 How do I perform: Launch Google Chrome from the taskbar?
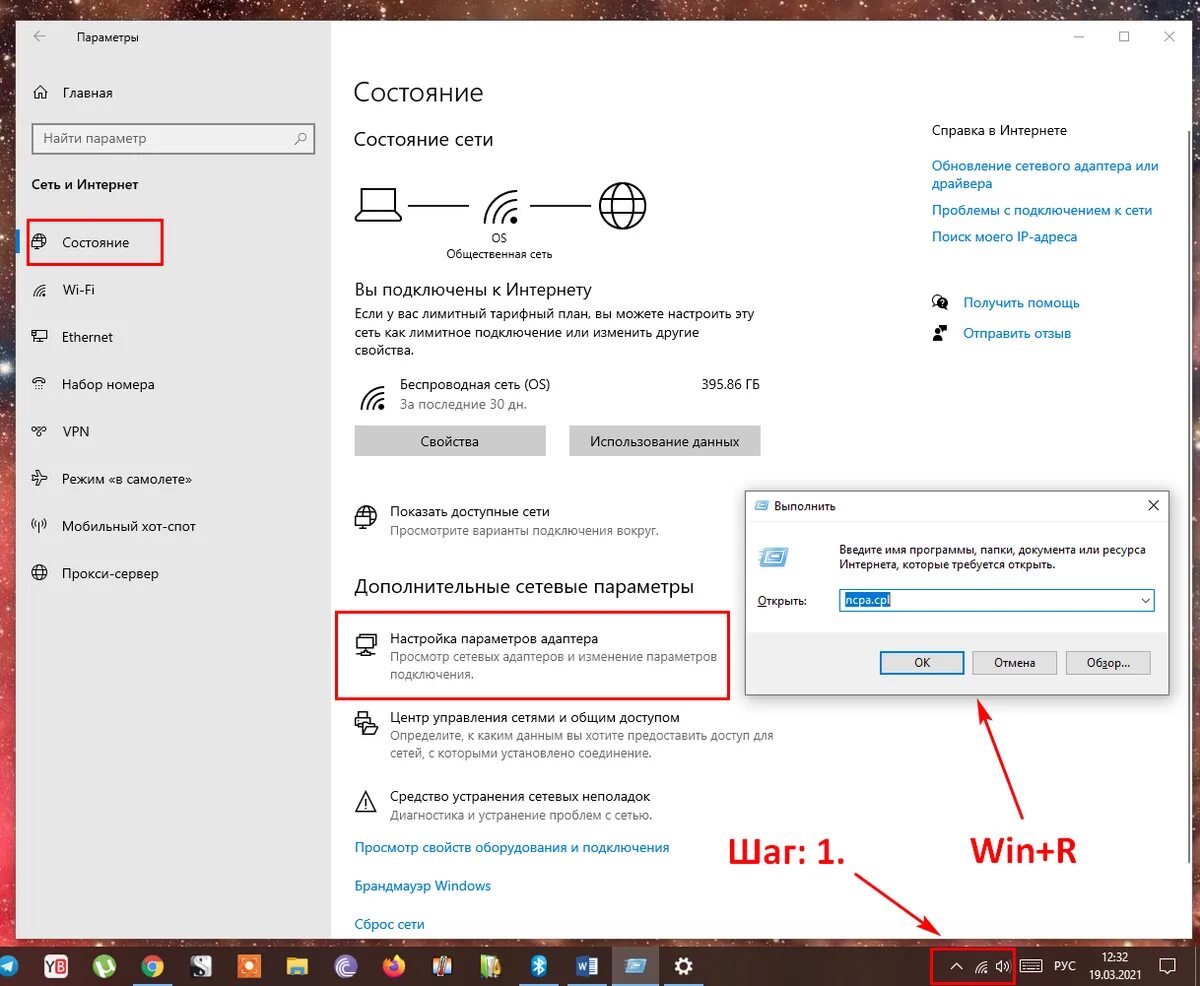pos(152,966)
